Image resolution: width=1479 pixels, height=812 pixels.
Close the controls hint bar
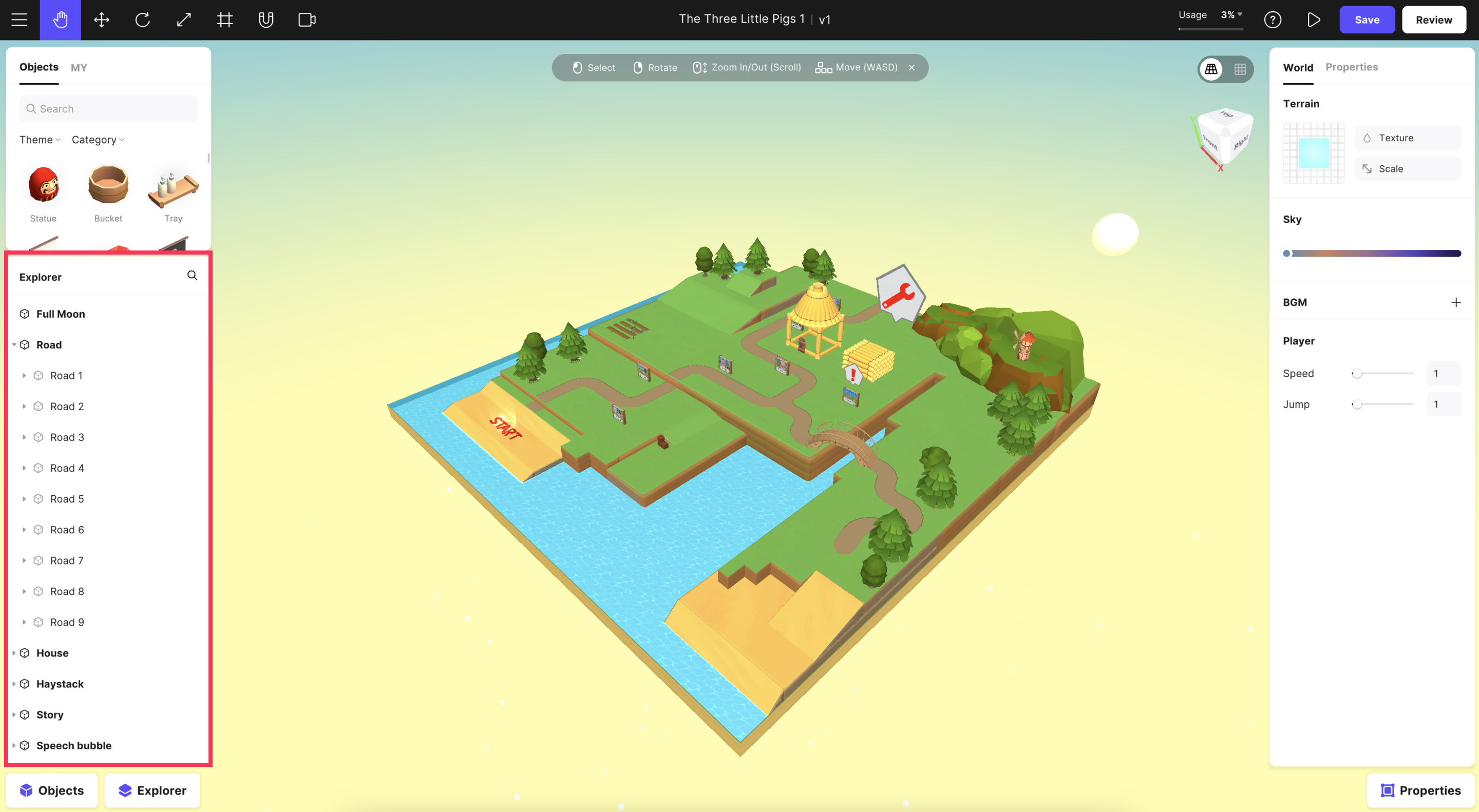click(x=912, y=68)
